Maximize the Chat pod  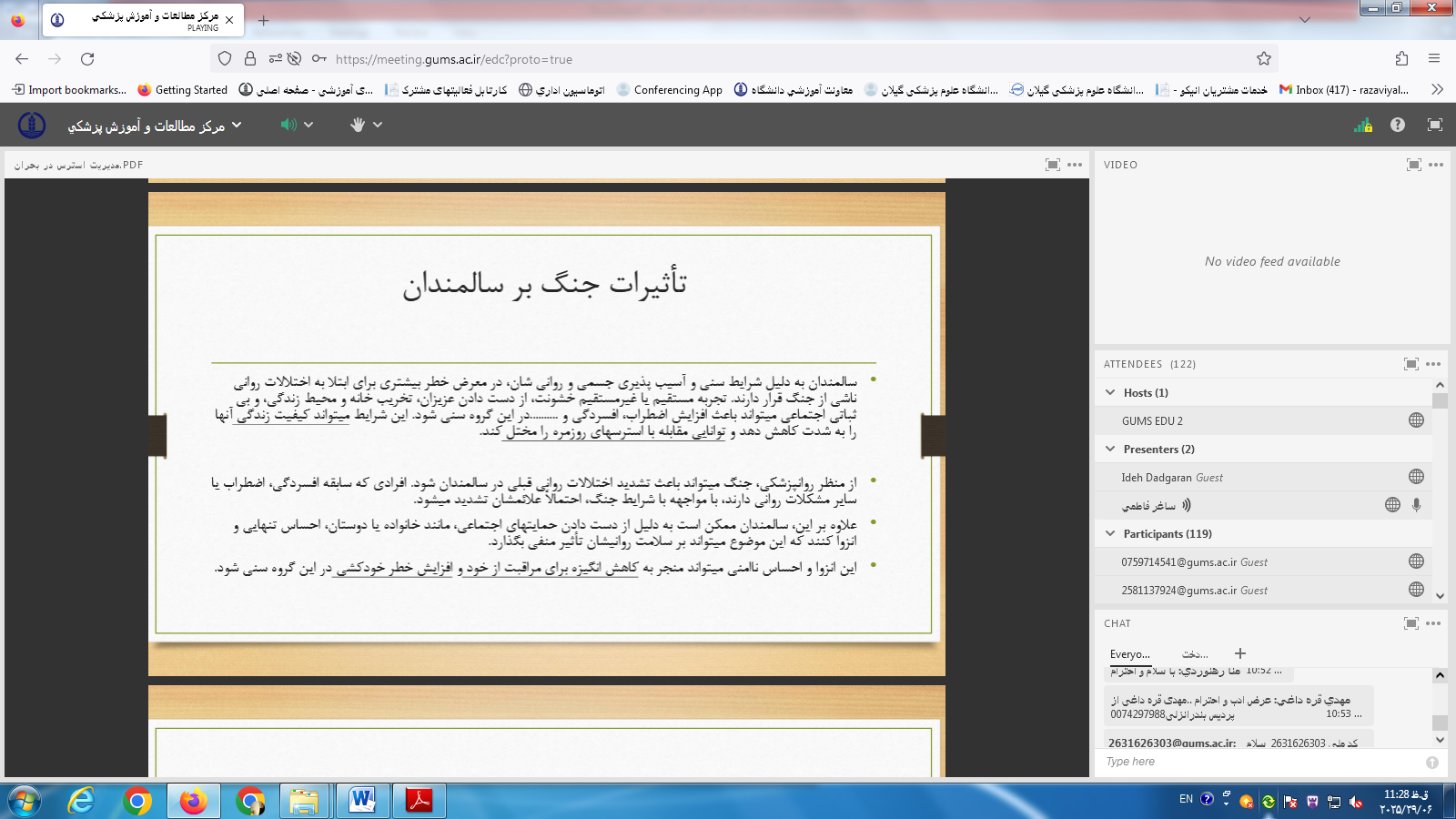pos(1411,623)
